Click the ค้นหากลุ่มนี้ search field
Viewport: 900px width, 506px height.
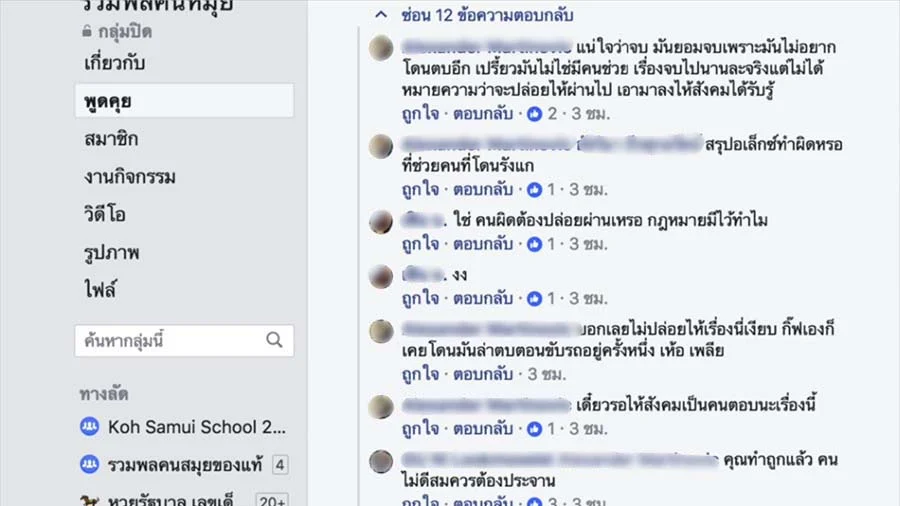(184, 340)
